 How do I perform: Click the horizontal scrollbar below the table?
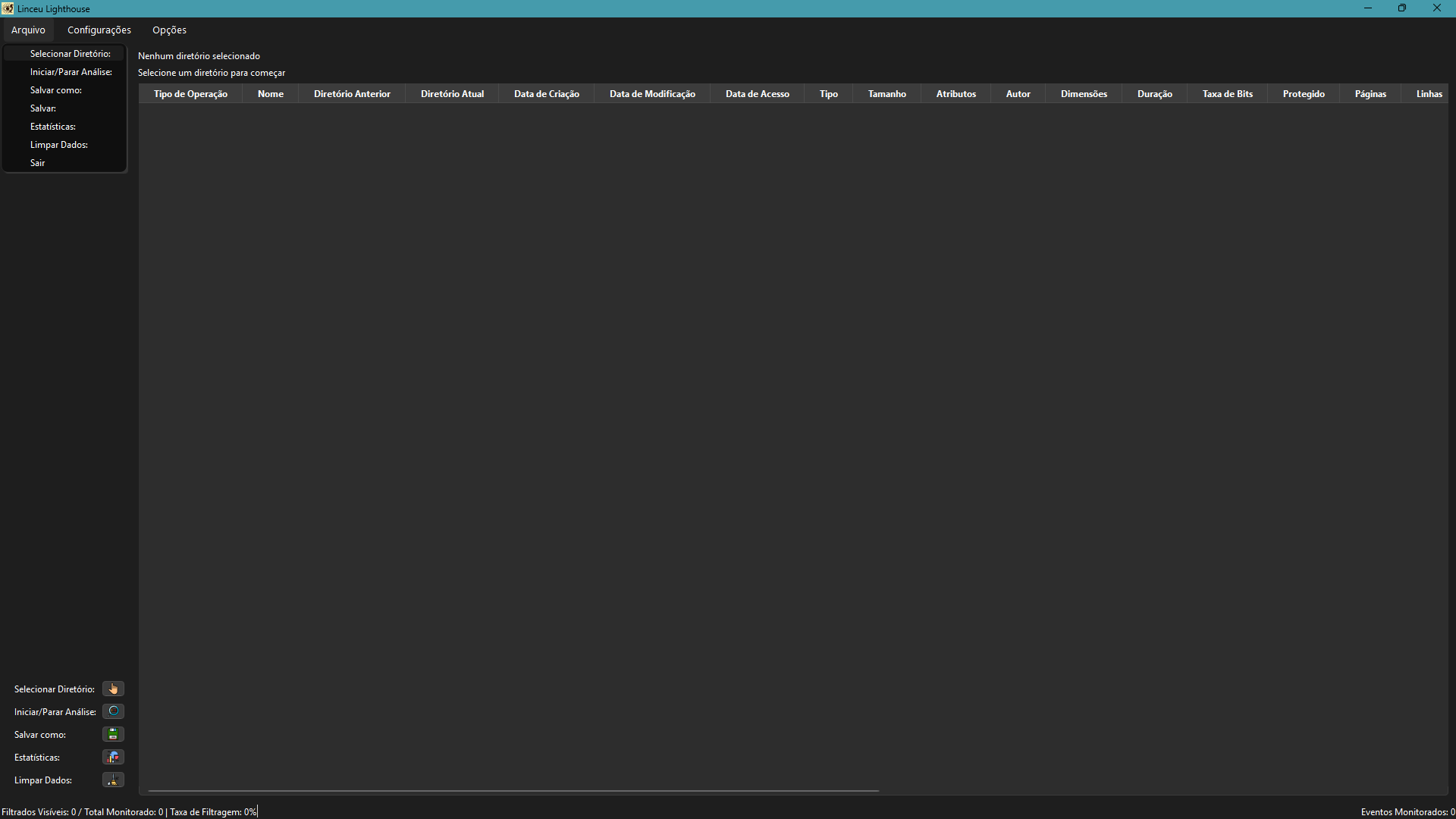(513, 791)
